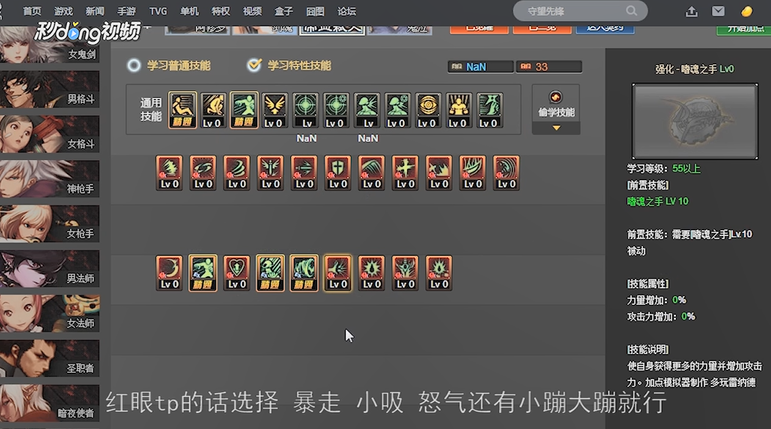Click the red shield cross skill icon

click(338, 173)
